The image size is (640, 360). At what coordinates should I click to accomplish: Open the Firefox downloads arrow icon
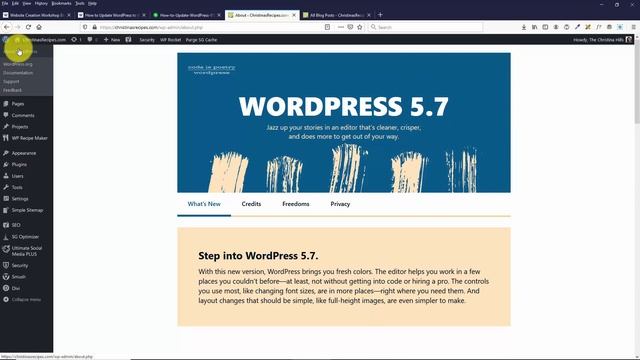(524, 27)
